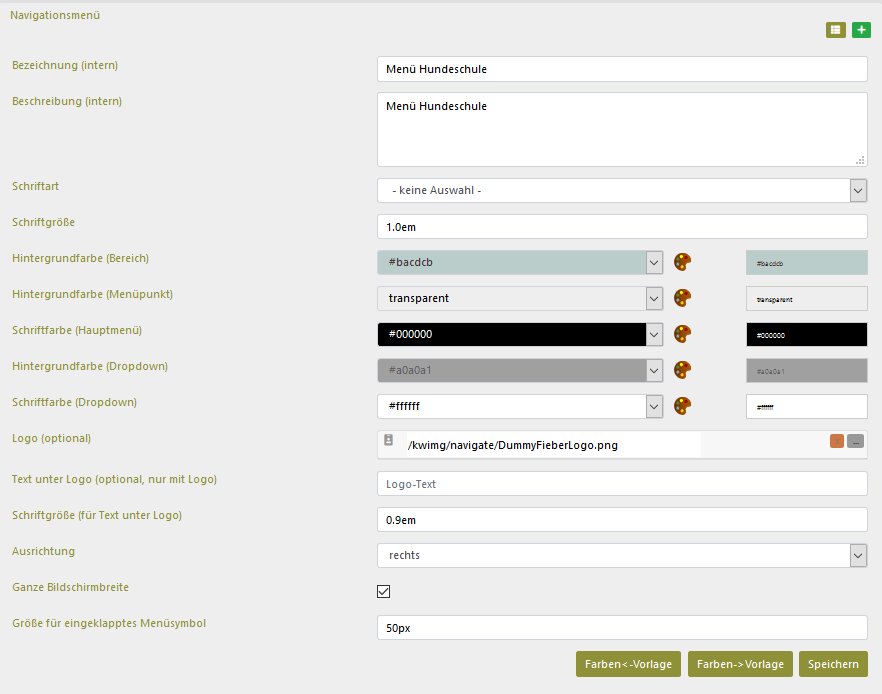Open color palette for Hintergrundfarbe (Bereich)
882x694 pixels.
click(683, 263)
